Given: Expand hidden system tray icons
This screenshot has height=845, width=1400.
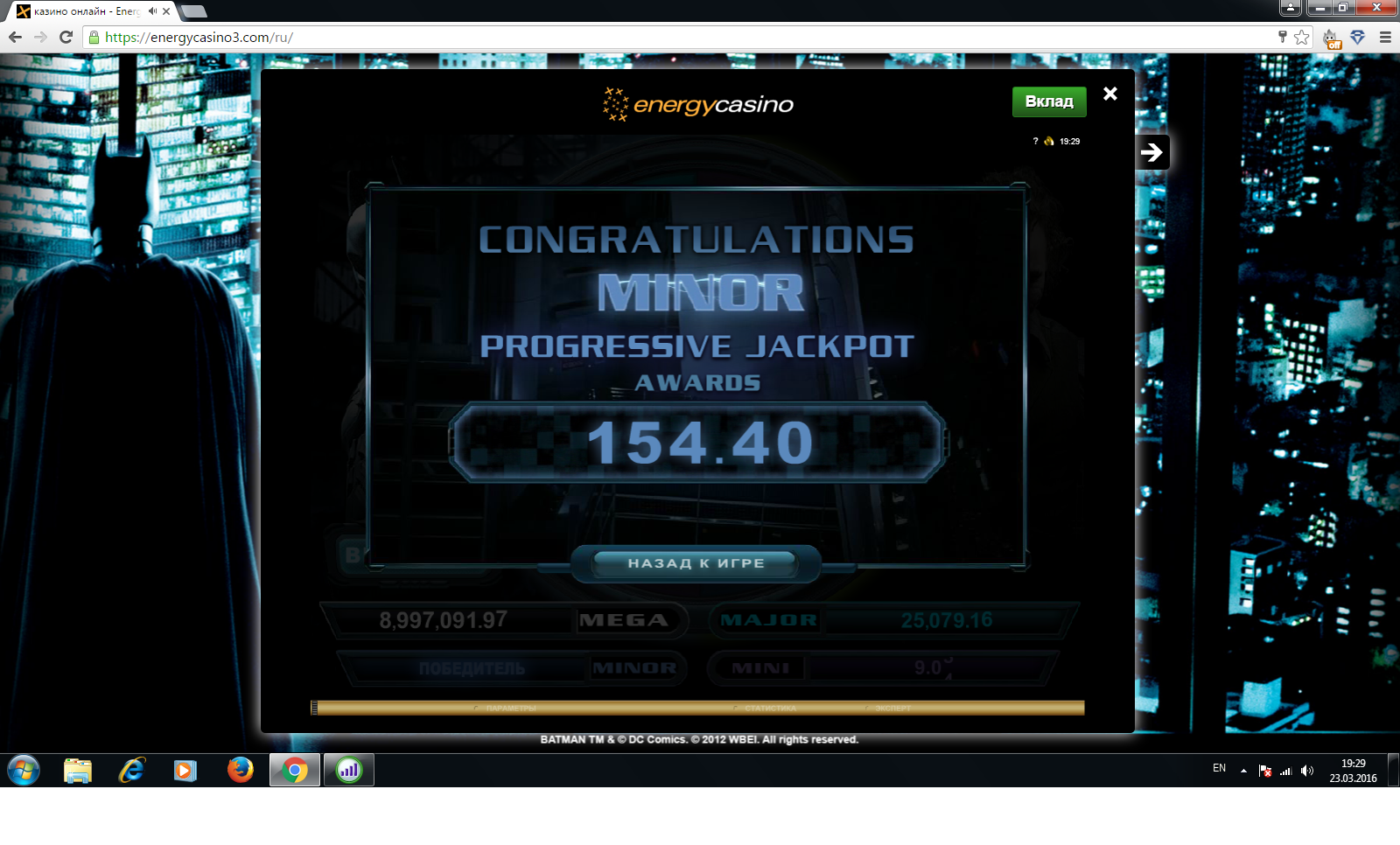Looking at the screenshot, I should click(1243, 771).
